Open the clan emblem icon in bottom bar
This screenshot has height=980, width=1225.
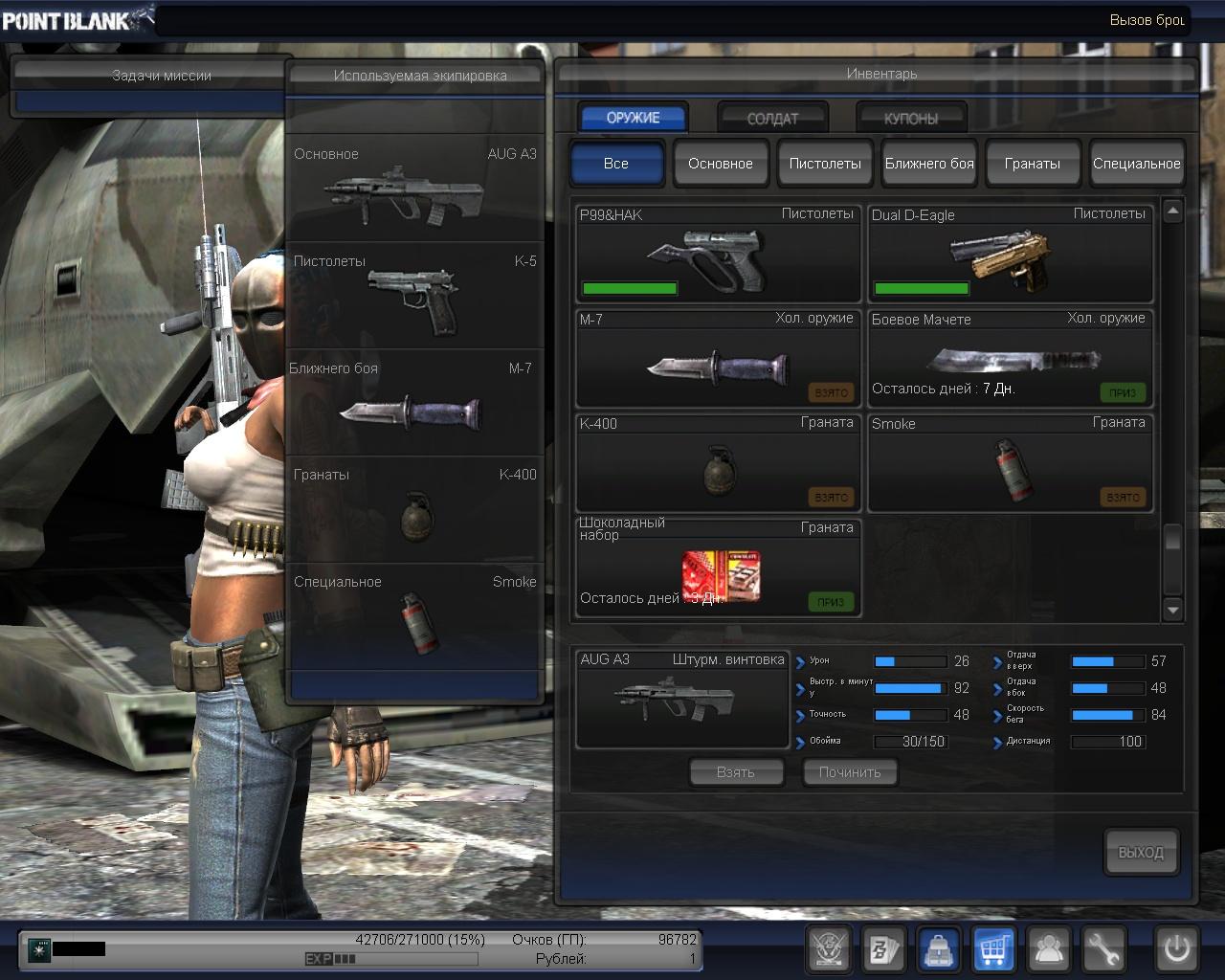coord(830,949)
